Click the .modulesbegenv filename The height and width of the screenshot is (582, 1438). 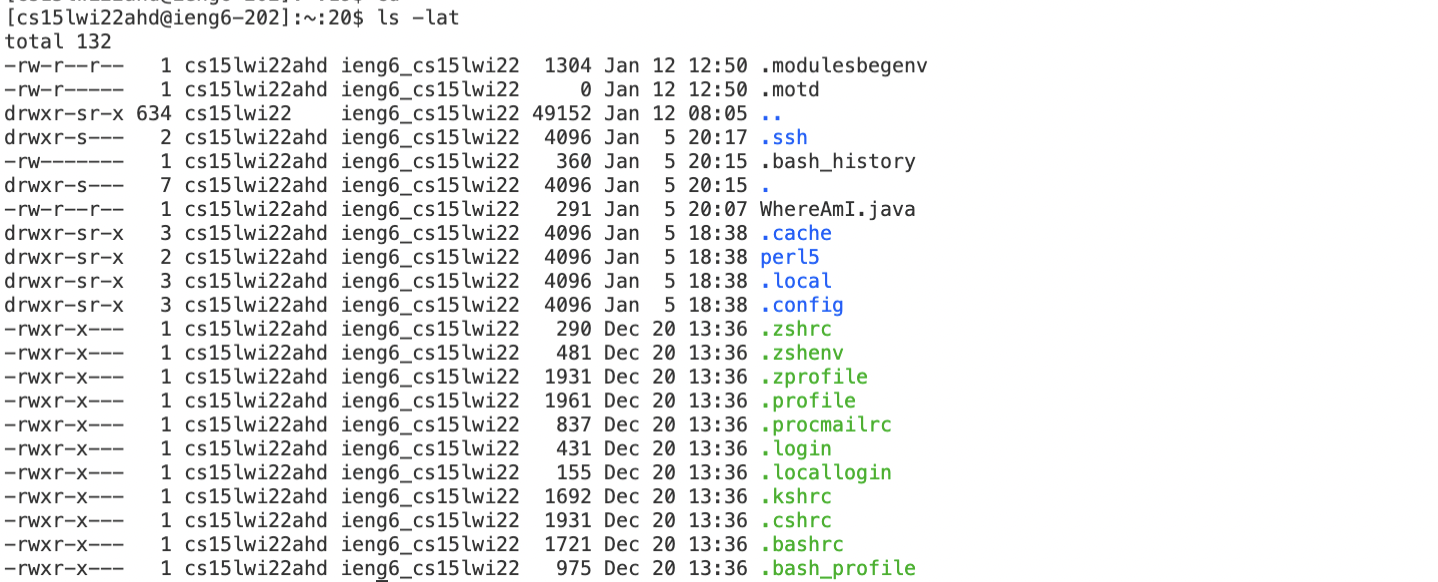844,66
